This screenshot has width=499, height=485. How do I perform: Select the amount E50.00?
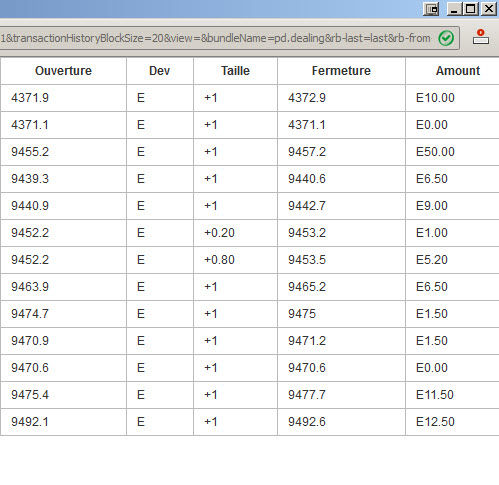(x=435, y=152)
